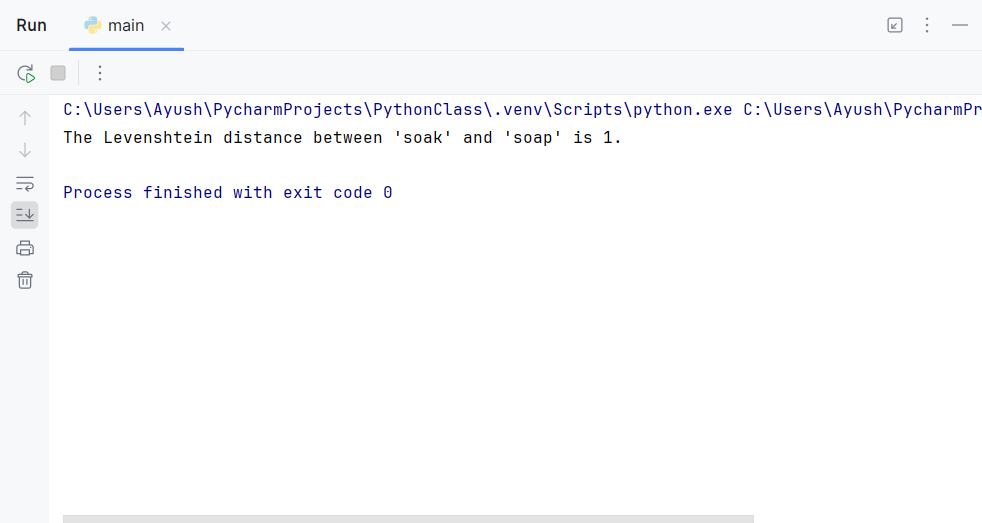Hide the Run tool window
982x523 pixels.
(959, 25)
